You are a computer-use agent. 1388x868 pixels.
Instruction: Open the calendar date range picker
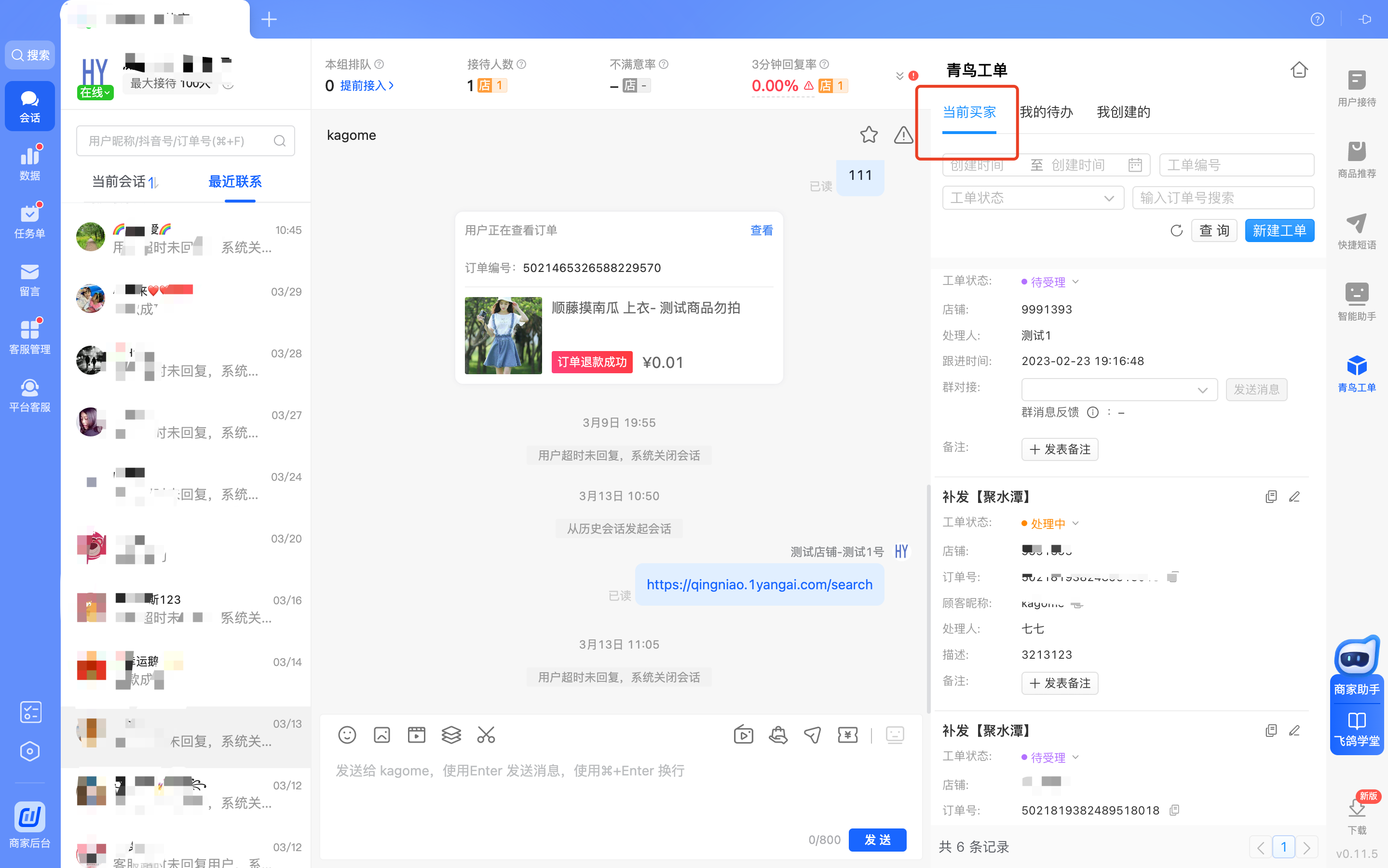tap(1134, 165)
